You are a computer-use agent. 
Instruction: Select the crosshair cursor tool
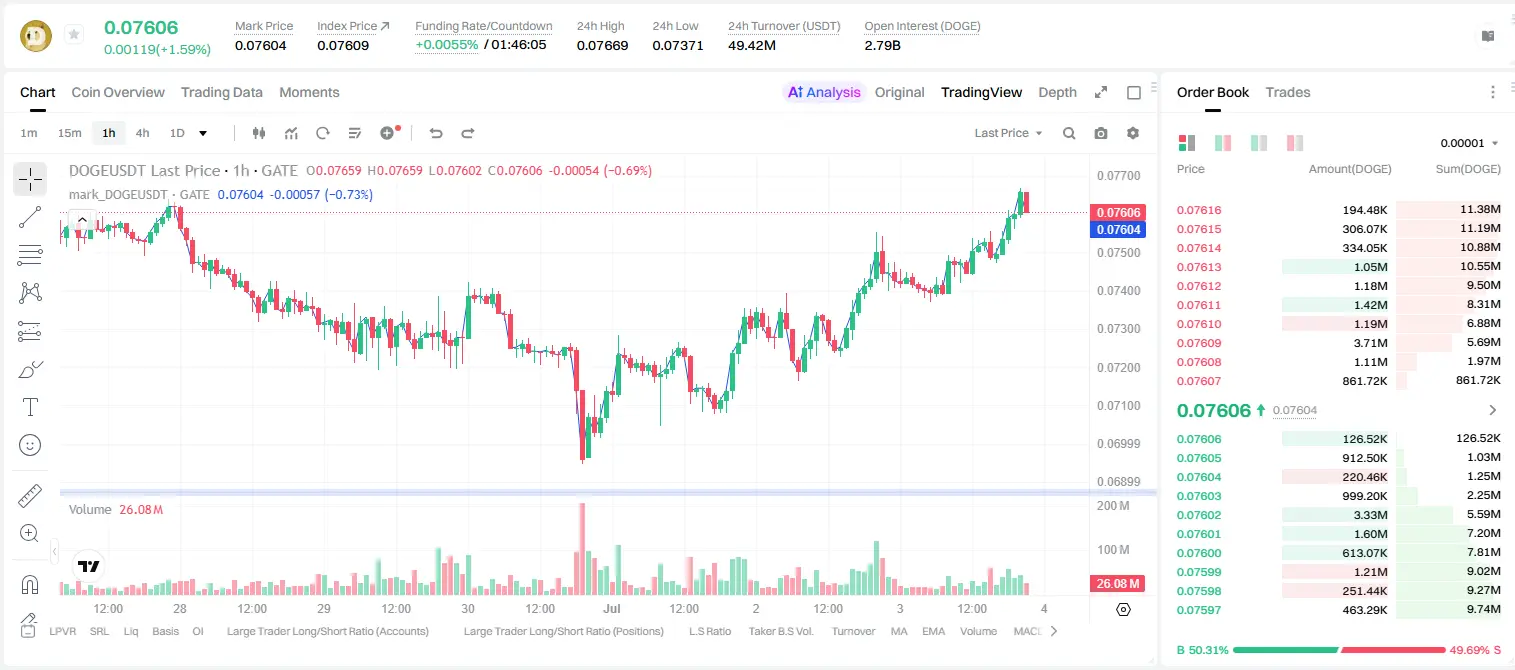click(x=30, y=180)
